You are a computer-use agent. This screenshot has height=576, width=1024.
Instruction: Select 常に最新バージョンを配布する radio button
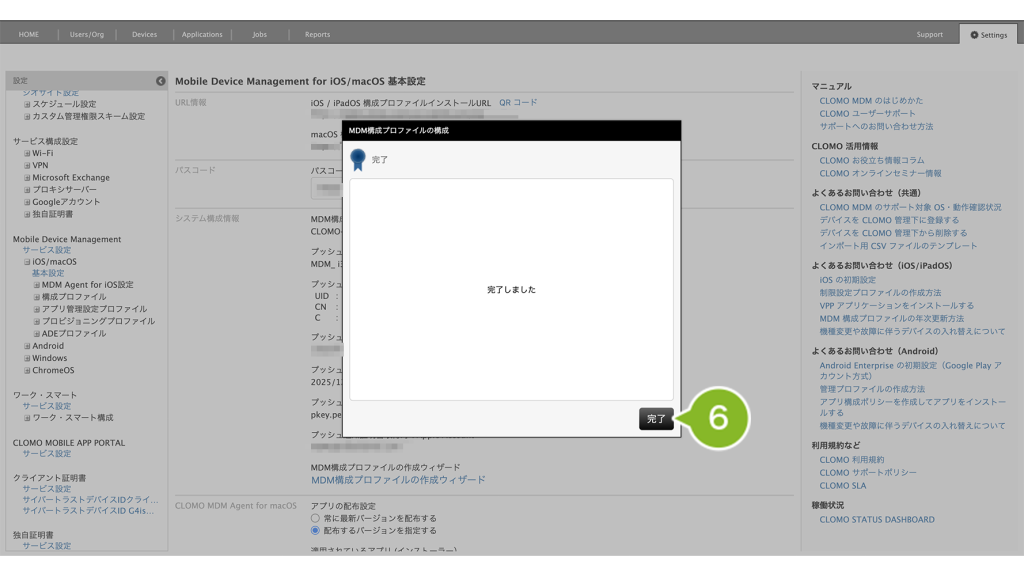(x=315, y=518)
